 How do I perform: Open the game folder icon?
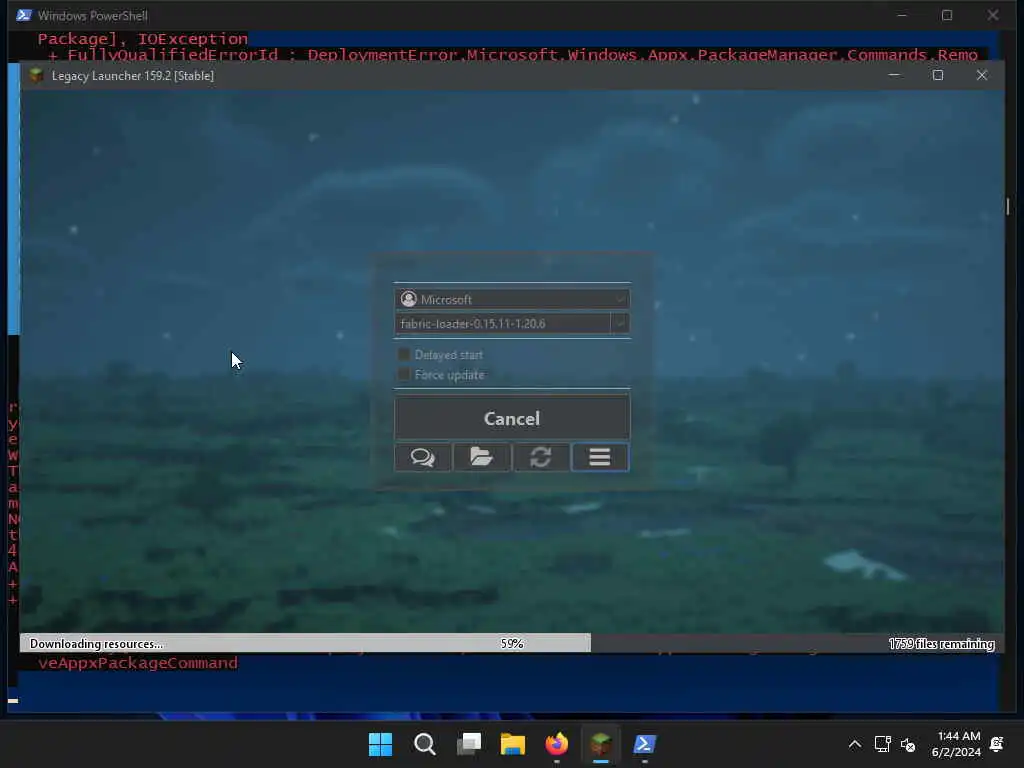click(482, 457)
